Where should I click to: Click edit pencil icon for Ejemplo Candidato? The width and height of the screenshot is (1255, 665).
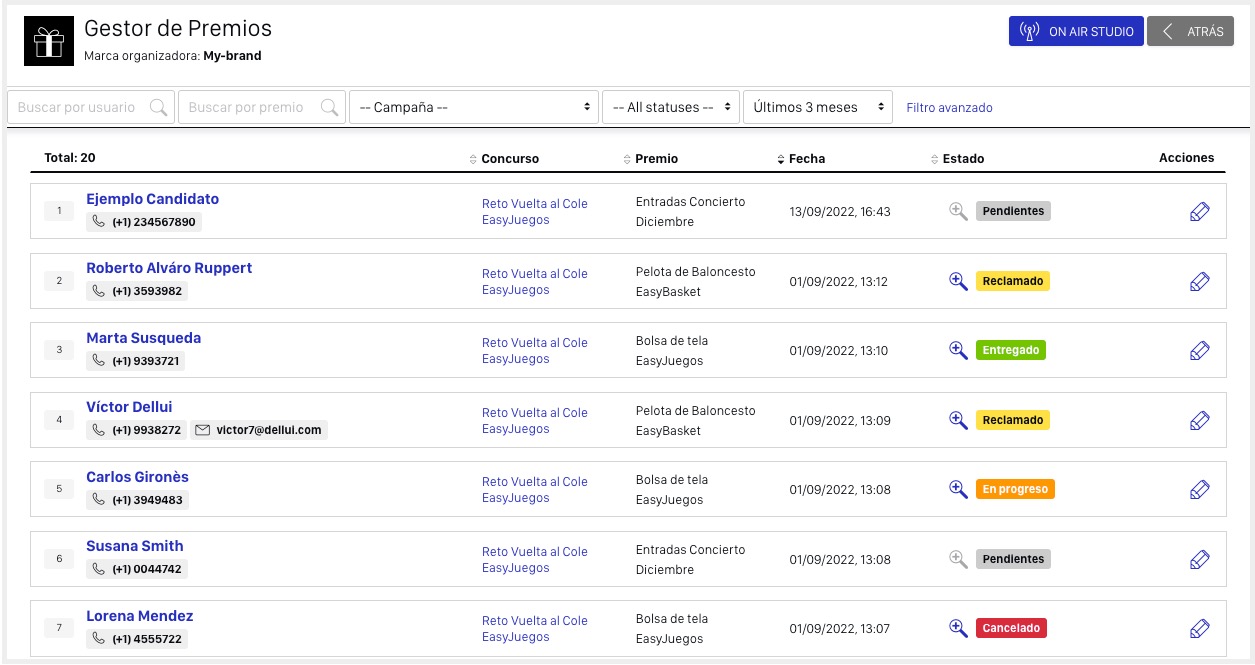tap(1200, 212)
